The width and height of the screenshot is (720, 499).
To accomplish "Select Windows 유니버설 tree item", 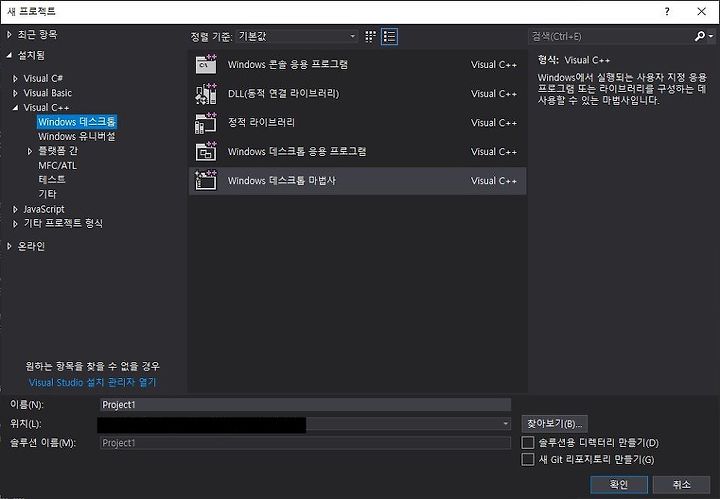I will point(77,136).
